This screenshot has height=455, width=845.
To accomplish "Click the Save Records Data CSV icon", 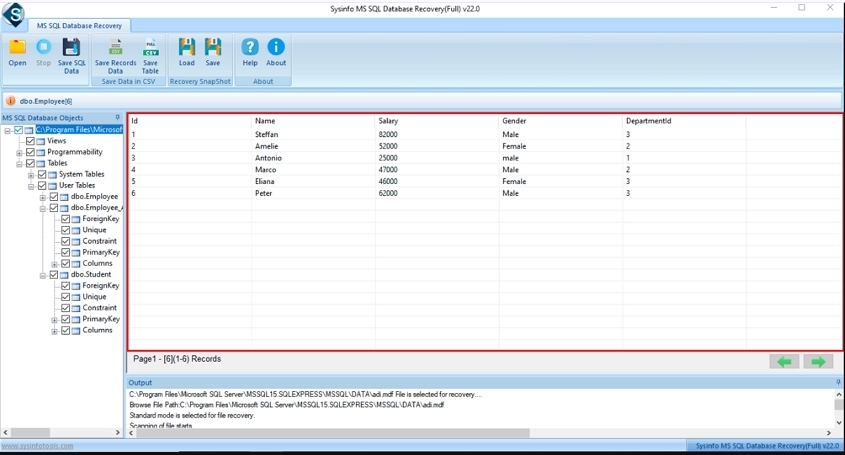I will [115, 47].
